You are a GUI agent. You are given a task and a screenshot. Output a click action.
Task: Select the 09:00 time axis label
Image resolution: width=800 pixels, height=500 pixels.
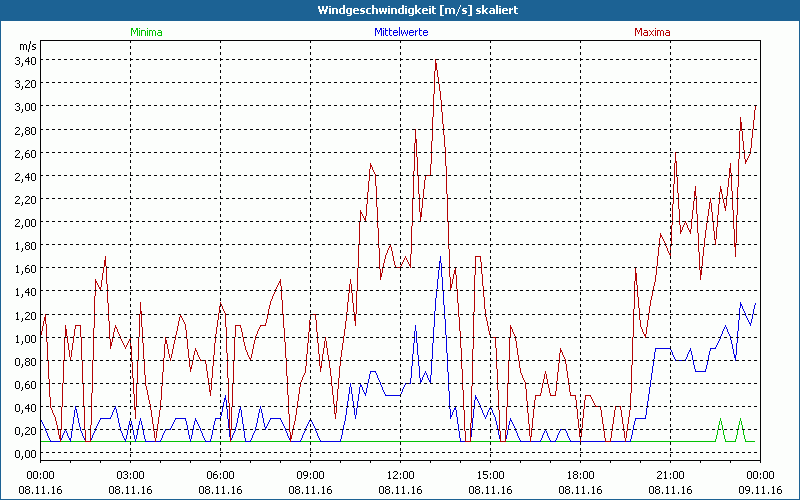point(310,474)
